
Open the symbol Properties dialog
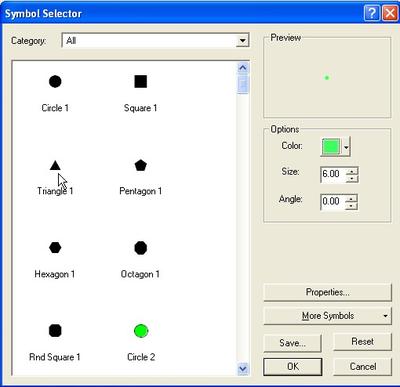point(327,292)
